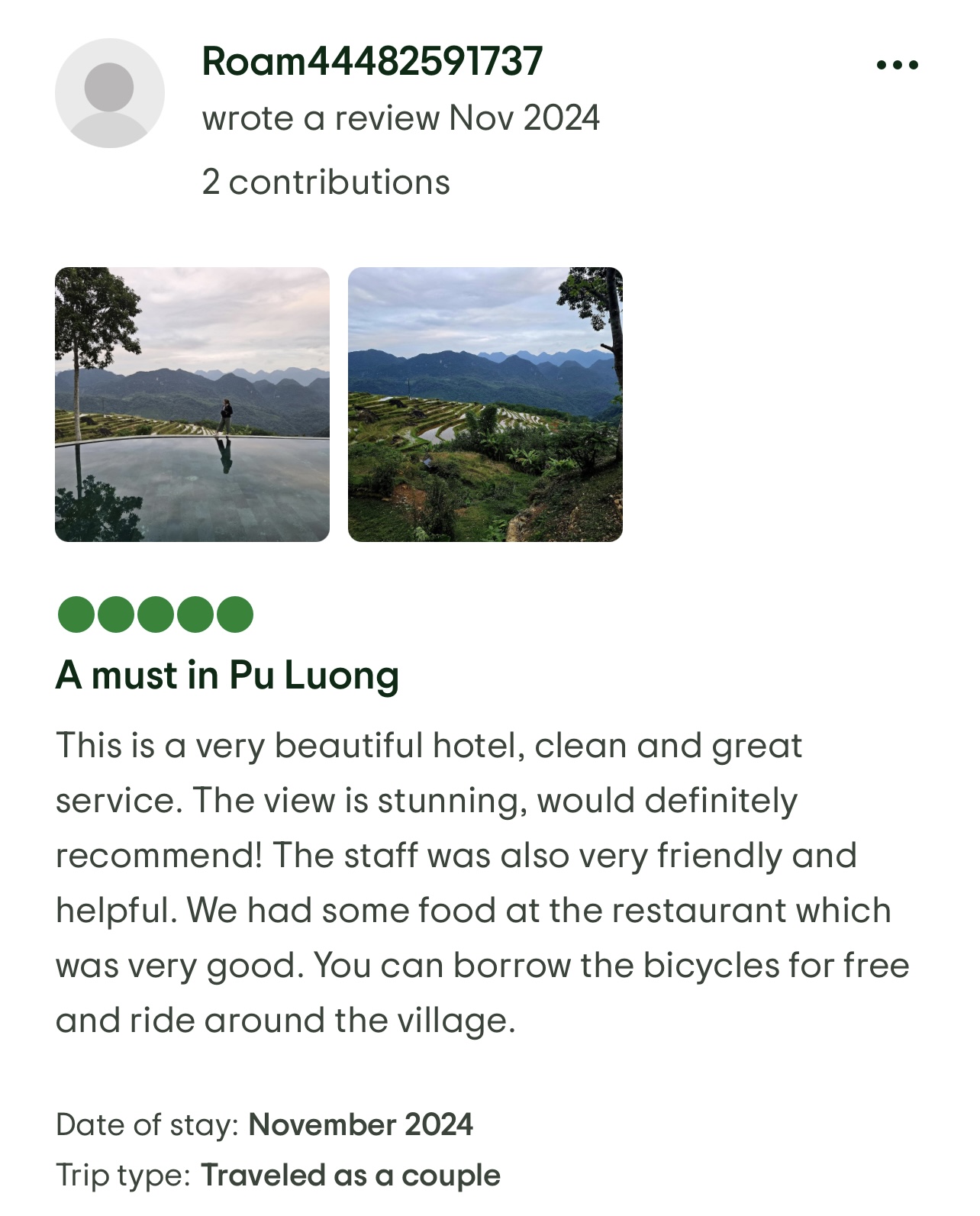Click the third green rating bubble
This screenshot has width=980, height=1216.
click(x=156, y=614)
